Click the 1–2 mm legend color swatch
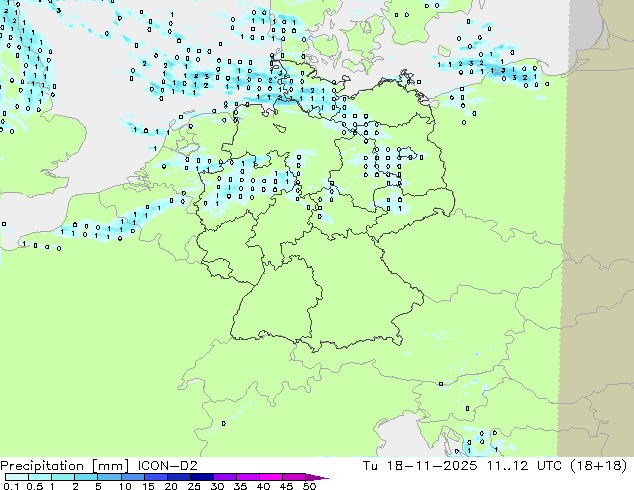Image resolution: width=634 pixels, height=490 pixels. tap(63, 477)
